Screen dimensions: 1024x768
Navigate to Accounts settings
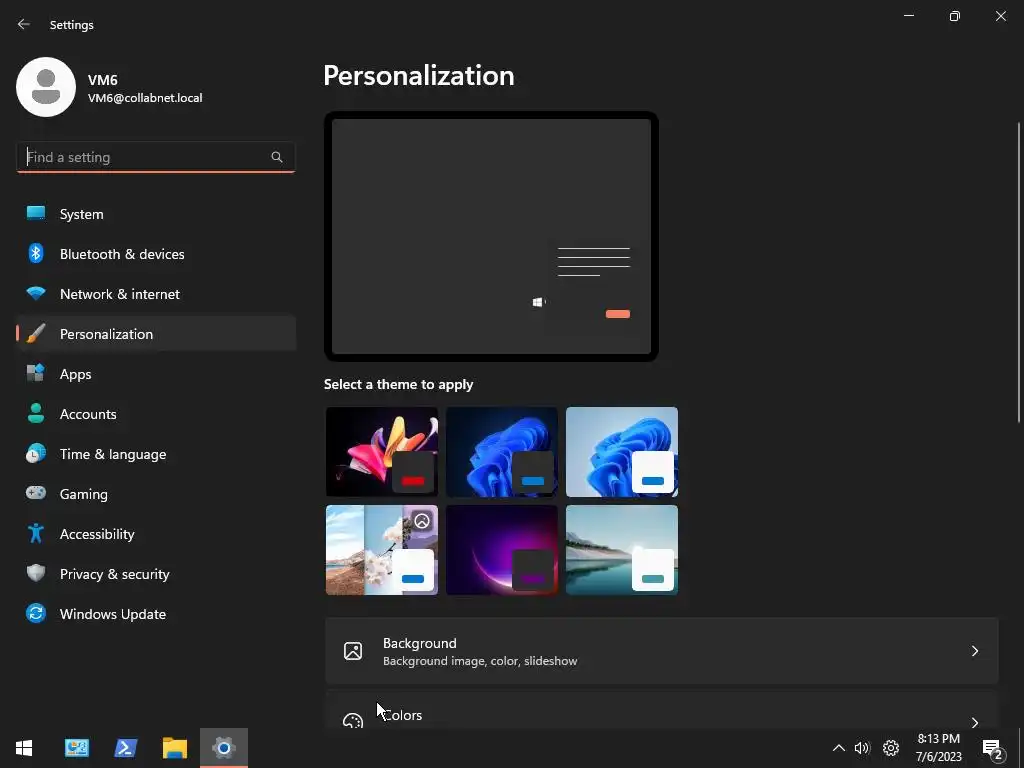tap(155, 413)
